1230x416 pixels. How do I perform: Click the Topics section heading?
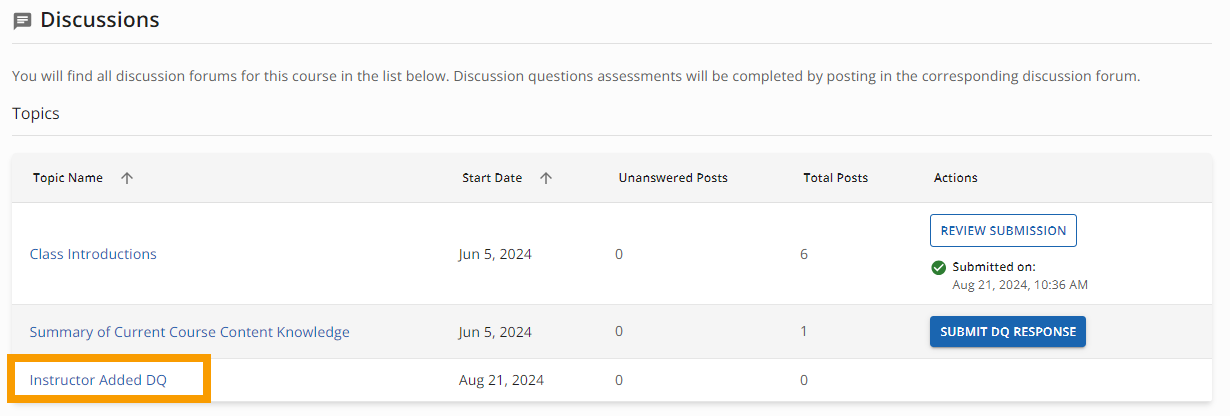36,114
